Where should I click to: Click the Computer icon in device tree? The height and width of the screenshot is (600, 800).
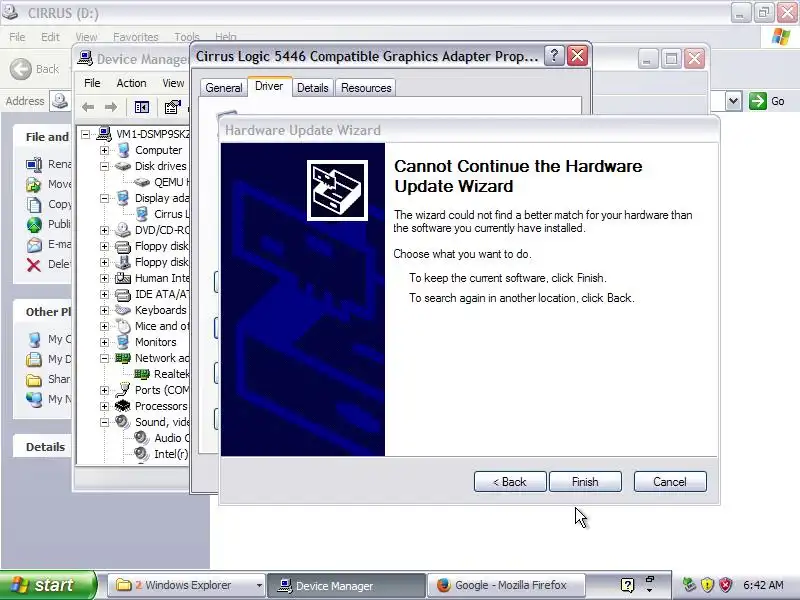pyautogui.click(x=123, y=150)
